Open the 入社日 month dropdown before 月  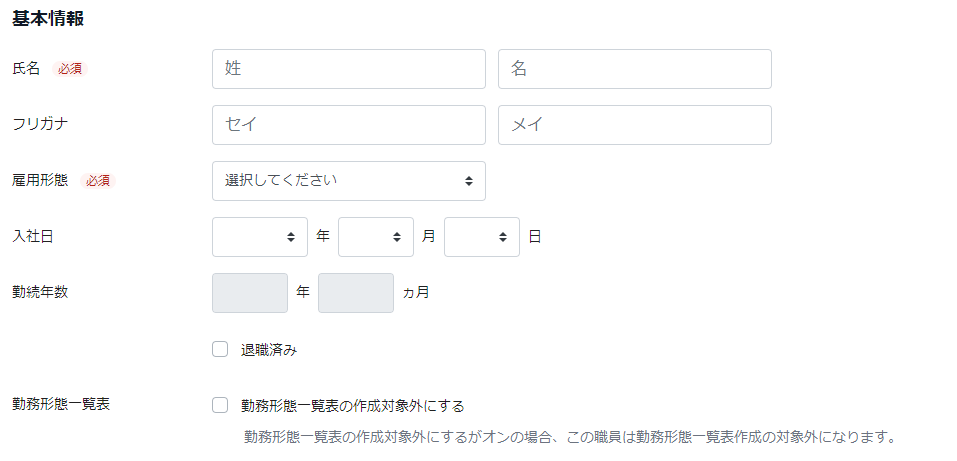pos(376,237)
